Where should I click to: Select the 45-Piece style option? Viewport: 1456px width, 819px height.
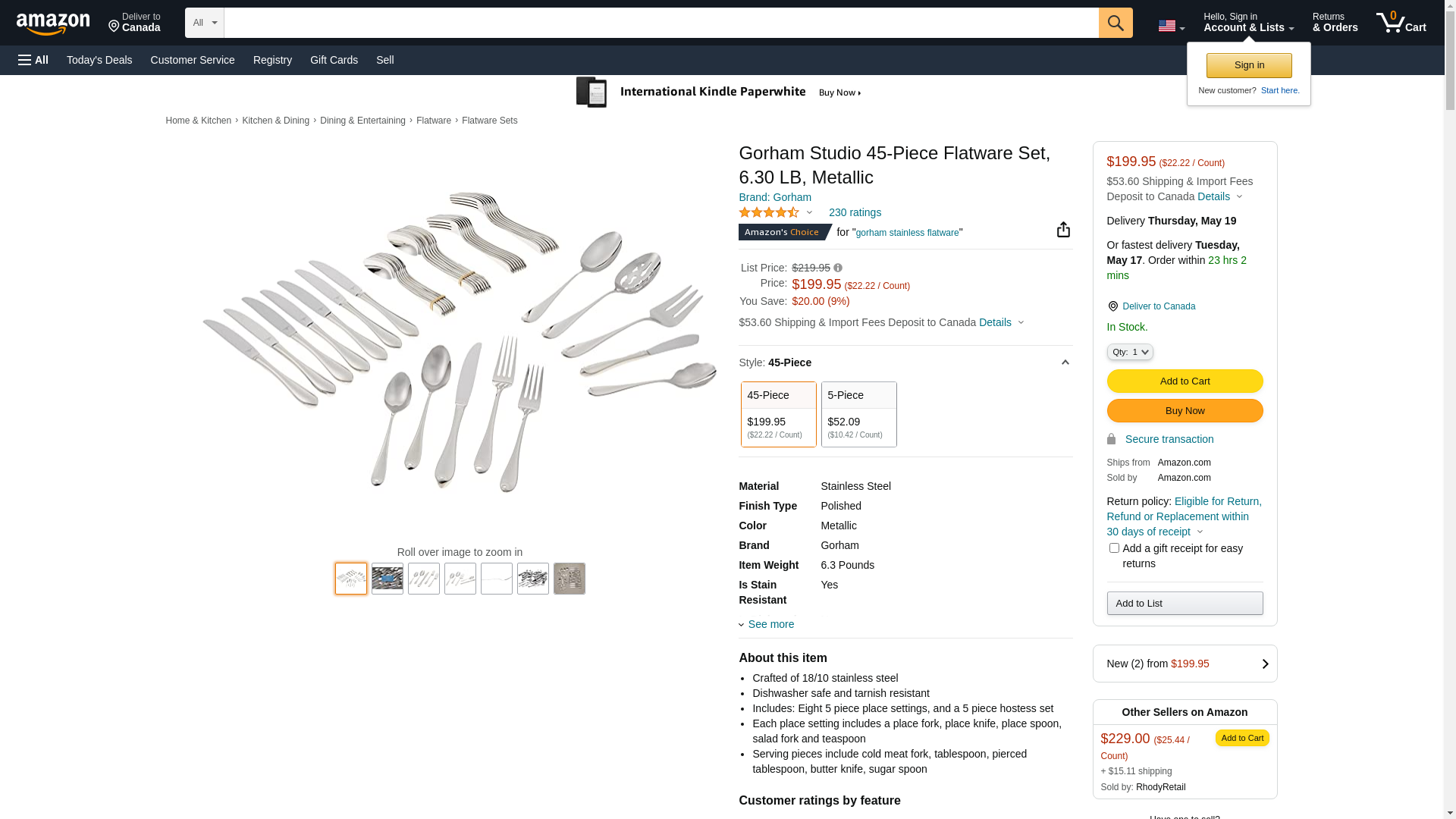tap(778, 414)
